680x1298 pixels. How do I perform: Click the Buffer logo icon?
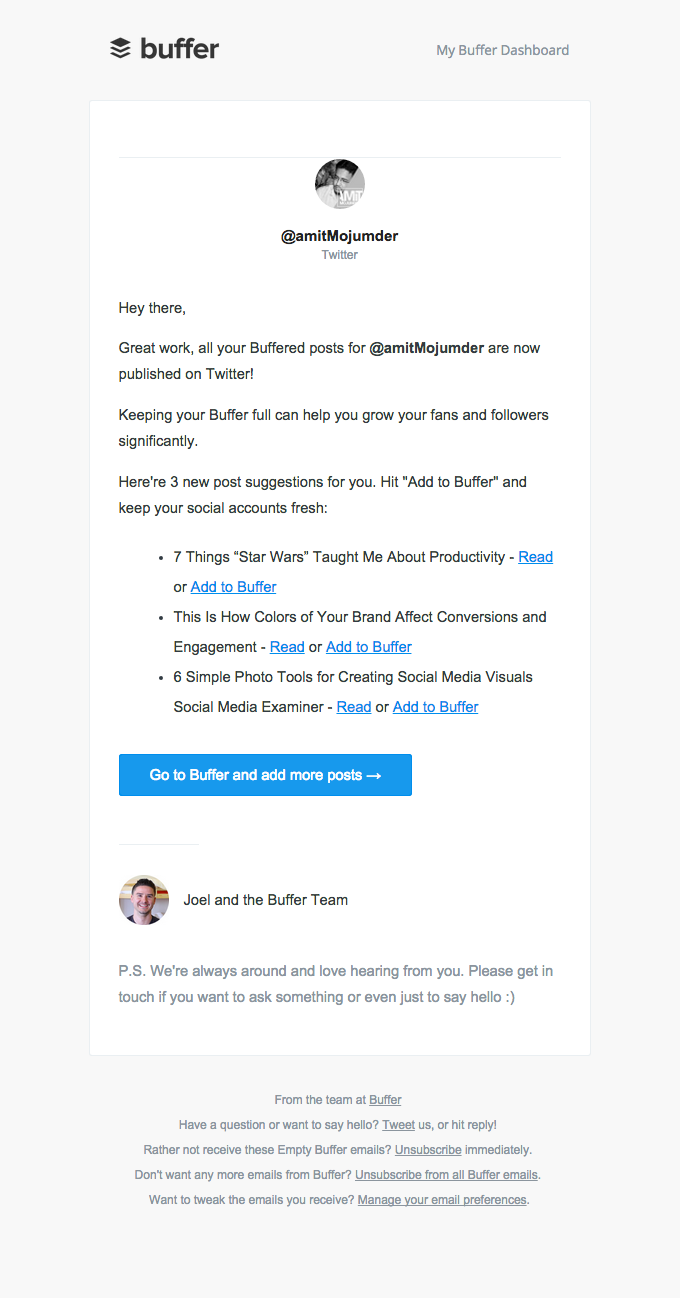point(119,47)
